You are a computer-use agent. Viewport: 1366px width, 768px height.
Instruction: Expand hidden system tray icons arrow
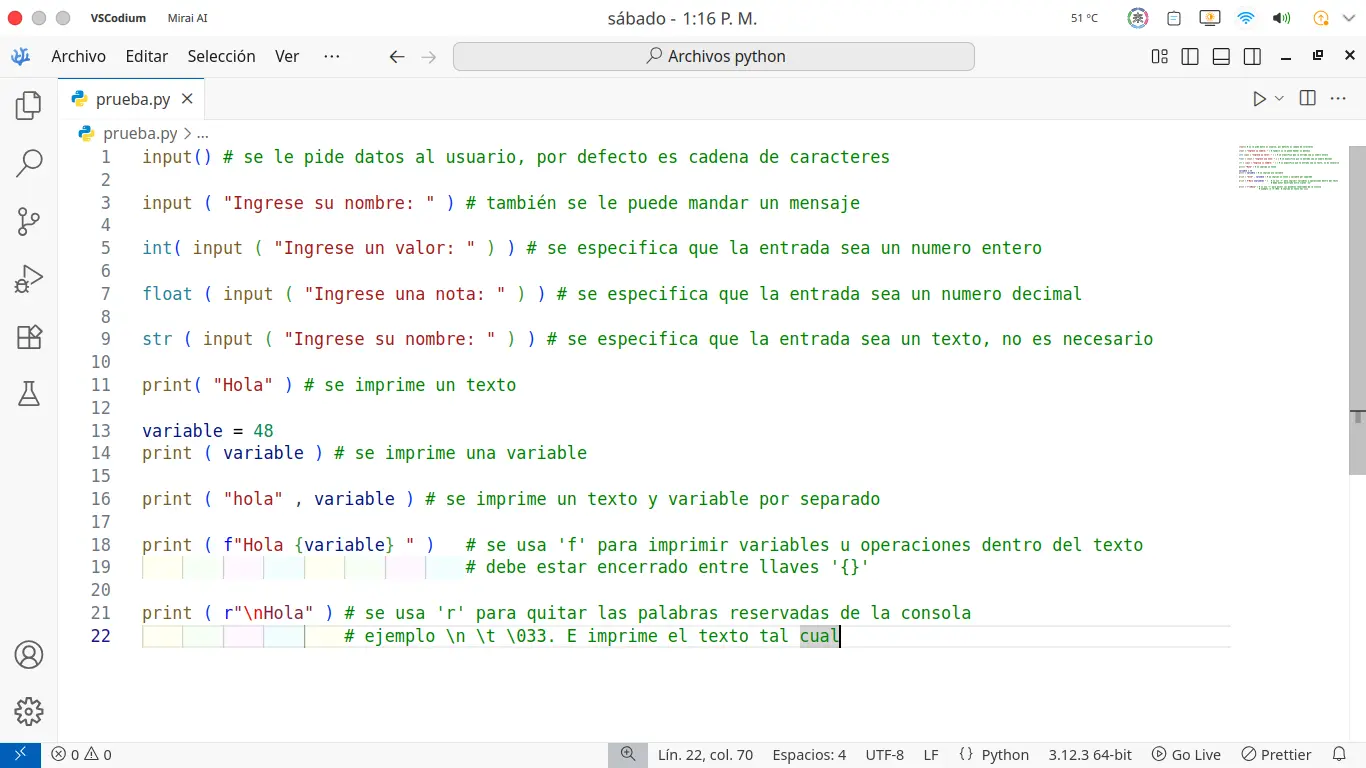coord(1350,18)
